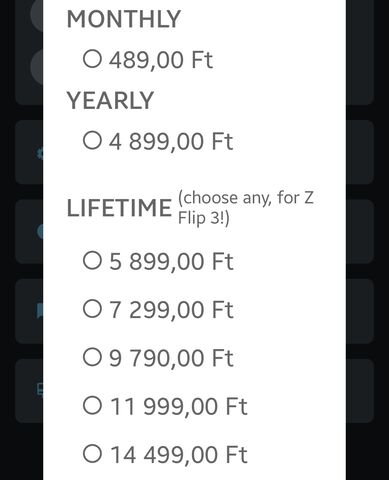Pick the 14 499,00 Ft lifetime option
389x480 pixels.
[165, 454]
